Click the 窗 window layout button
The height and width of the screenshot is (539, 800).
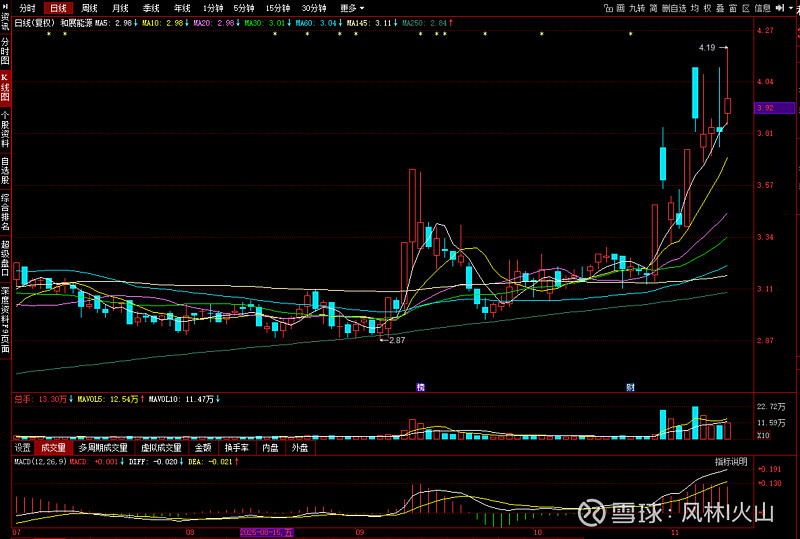click(x=733, y=8)
